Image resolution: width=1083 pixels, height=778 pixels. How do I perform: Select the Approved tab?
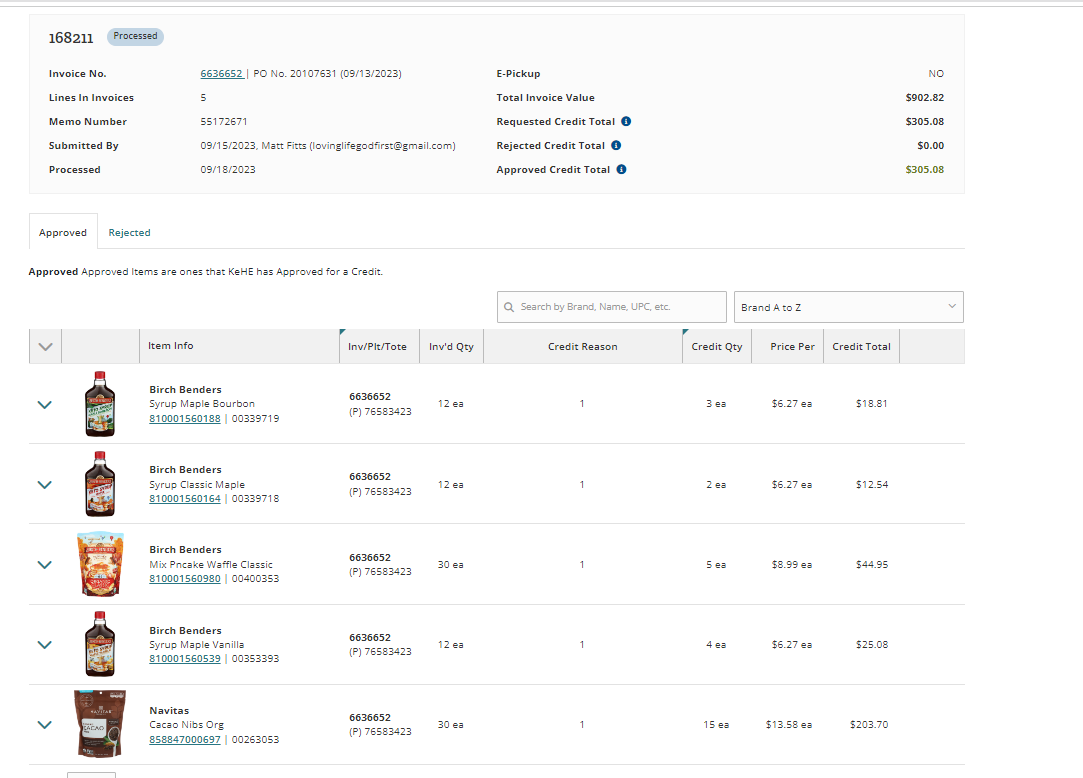[x=63, y=233]
